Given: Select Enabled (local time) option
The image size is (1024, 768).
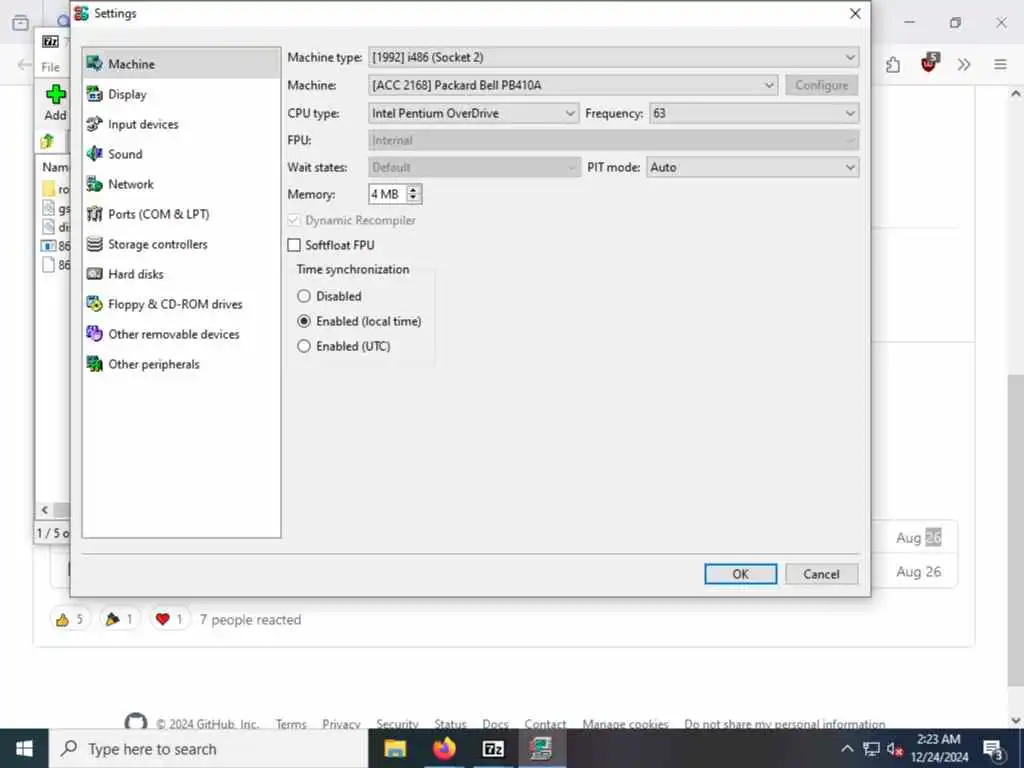Looking at the screenshot, I should coord(304,321).
